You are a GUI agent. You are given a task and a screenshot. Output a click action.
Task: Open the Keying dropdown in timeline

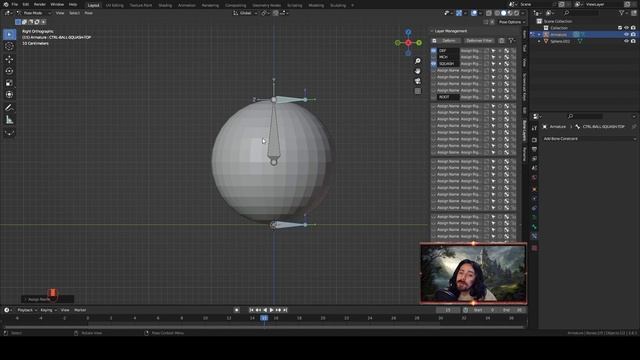pyautogui.click(x=48, y=310)
